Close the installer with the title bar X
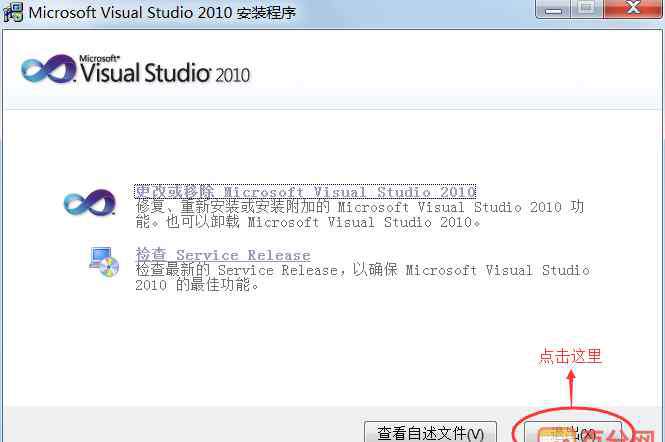Viewport: 665px width, 442px height. click(x=634, y=9)
